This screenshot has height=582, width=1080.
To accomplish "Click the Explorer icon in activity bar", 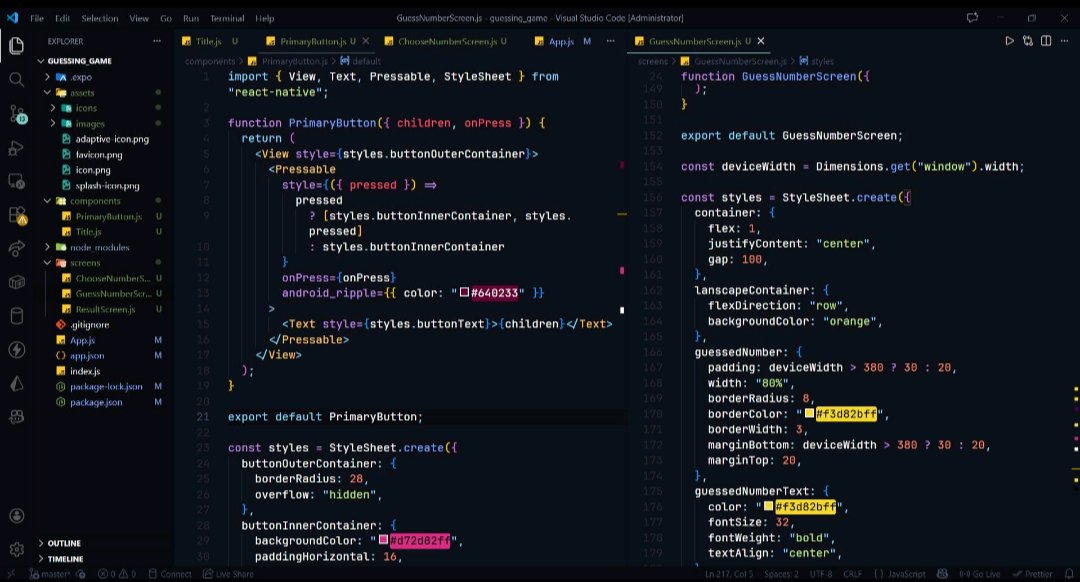I will [15, 45].
